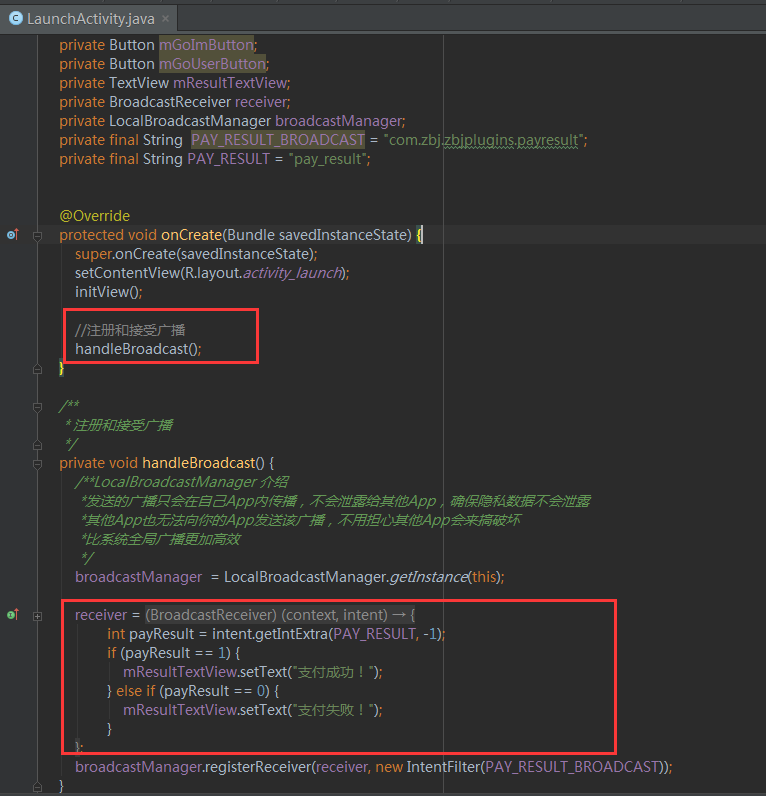Image resolution: width=766 pixels, height=796 pixels.
Task: Click the "pay_result" string literal
Action: 328,159
